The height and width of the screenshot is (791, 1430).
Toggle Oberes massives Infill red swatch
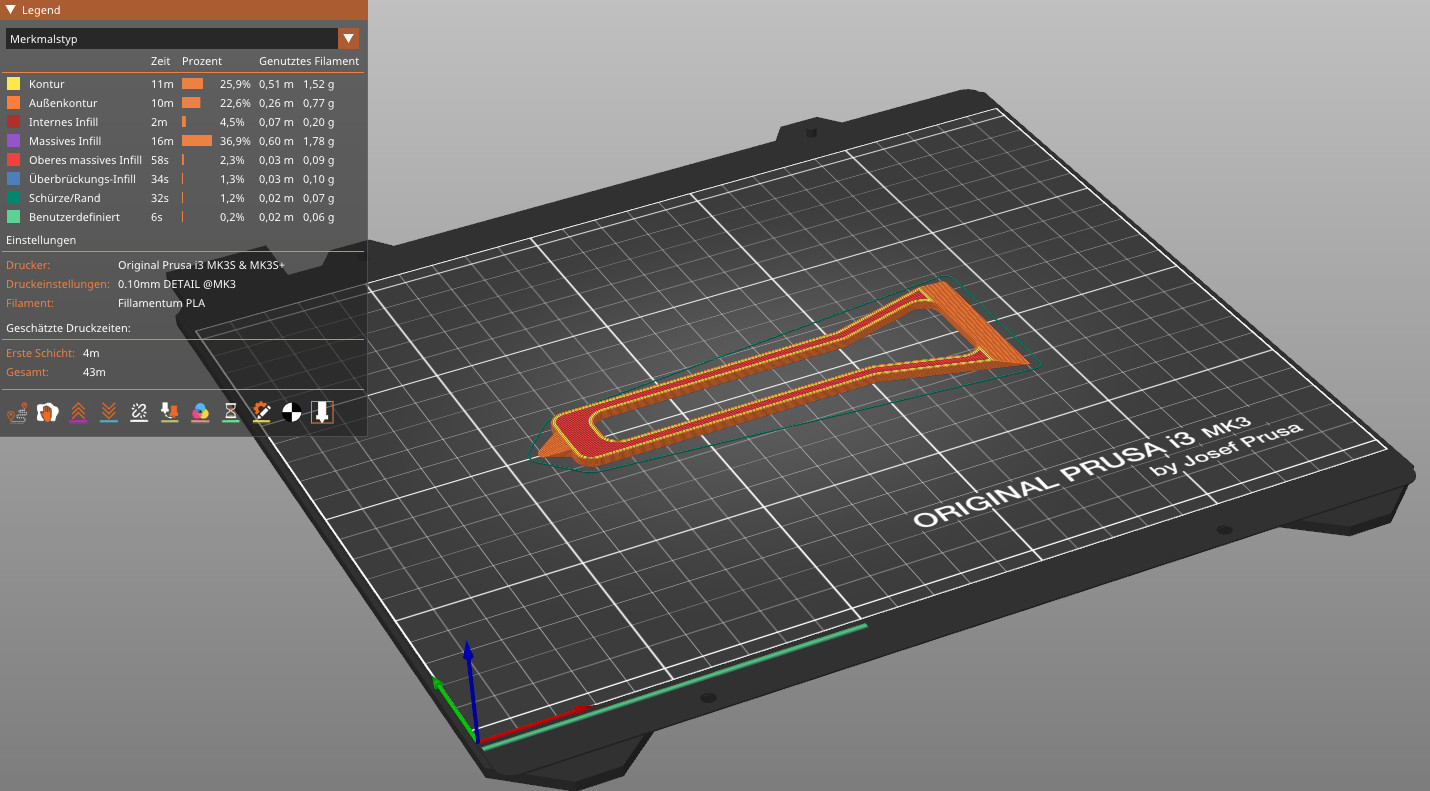(14, 160)
